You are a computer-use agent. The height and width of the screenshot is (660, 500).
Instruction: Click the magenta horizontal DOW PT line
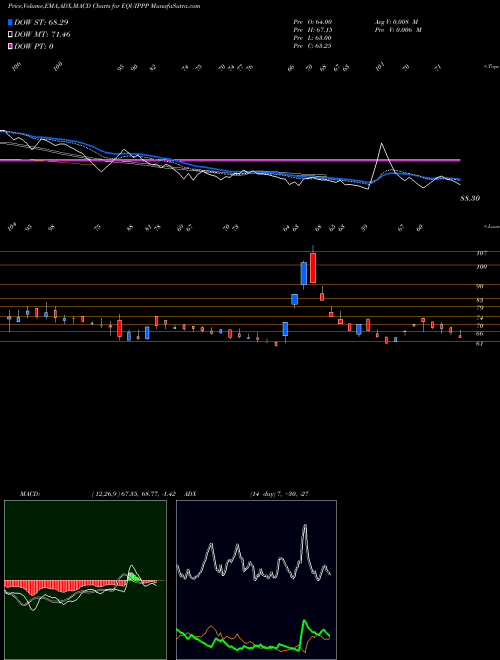230,160
